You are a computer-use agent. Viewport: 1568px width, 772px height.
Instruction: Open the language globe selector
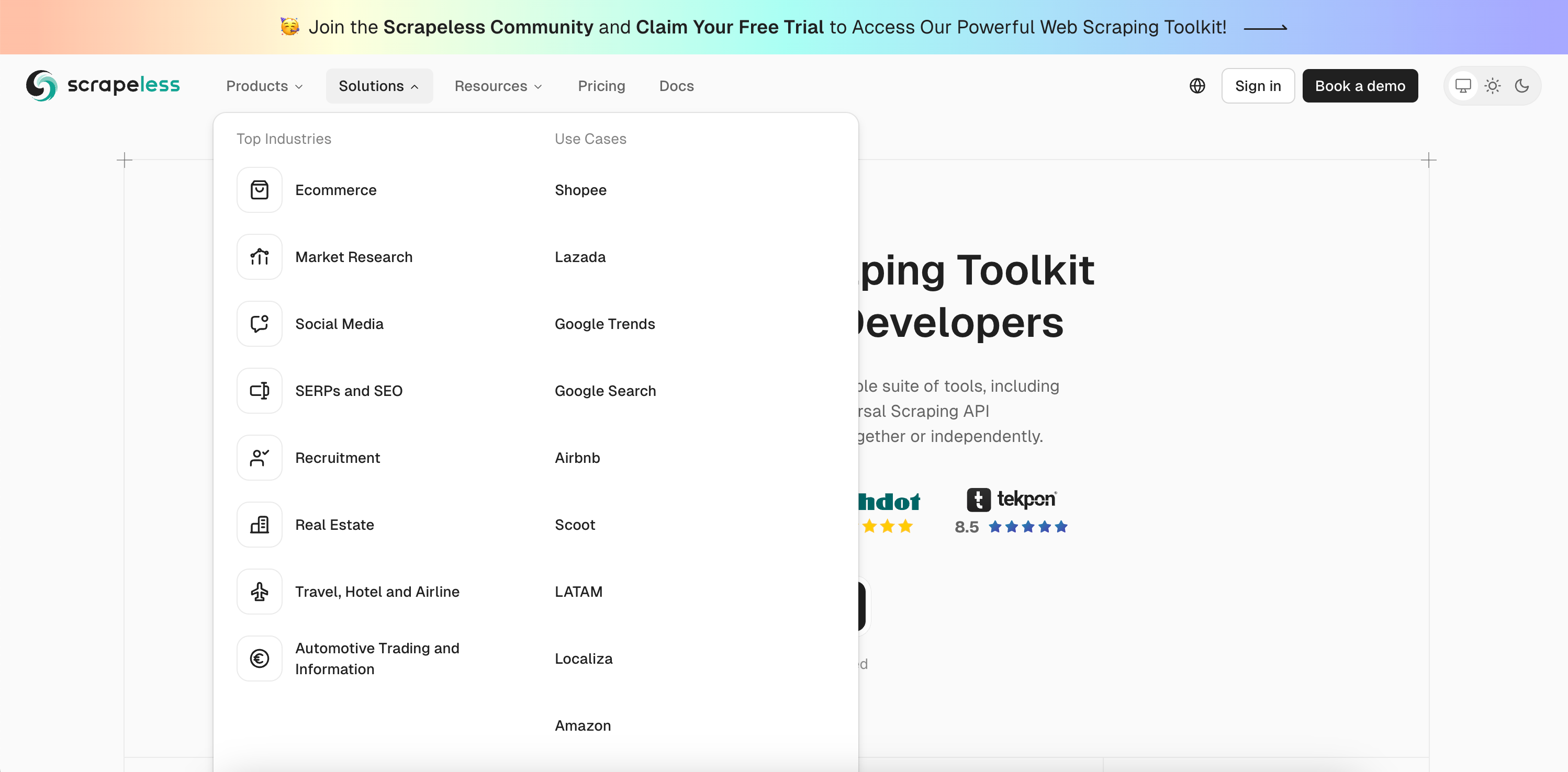(x=1197, y=86)
